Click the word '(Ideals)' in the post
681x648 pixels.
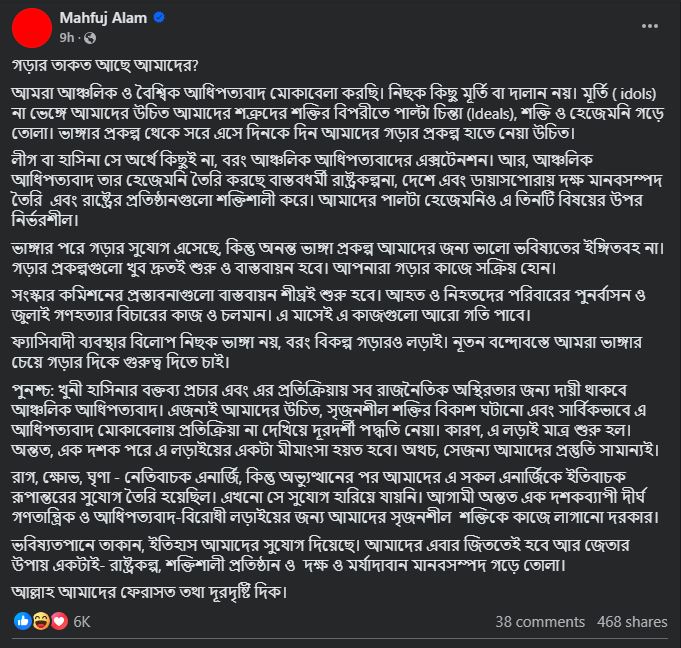pos(491,114)
